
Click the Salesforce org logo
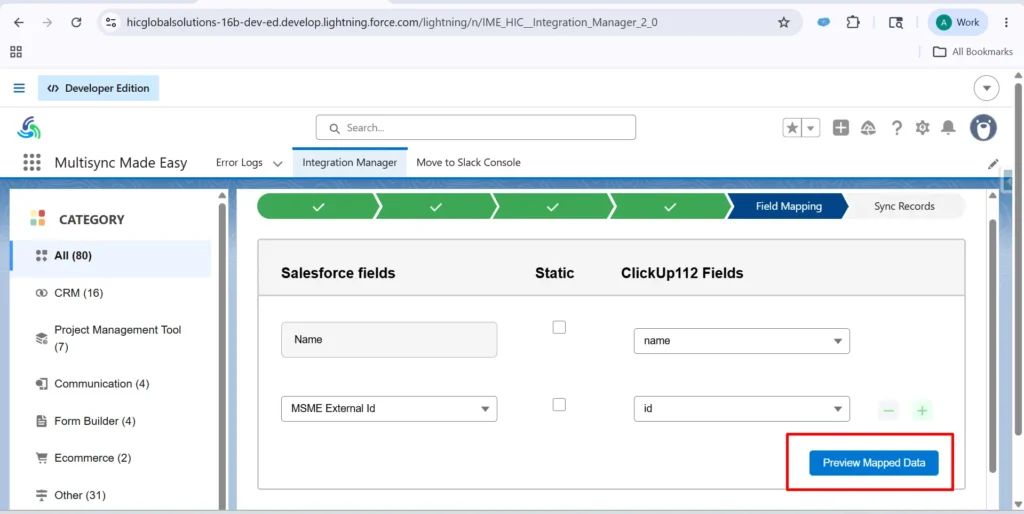pyautogui.click(x=29, y=128)
